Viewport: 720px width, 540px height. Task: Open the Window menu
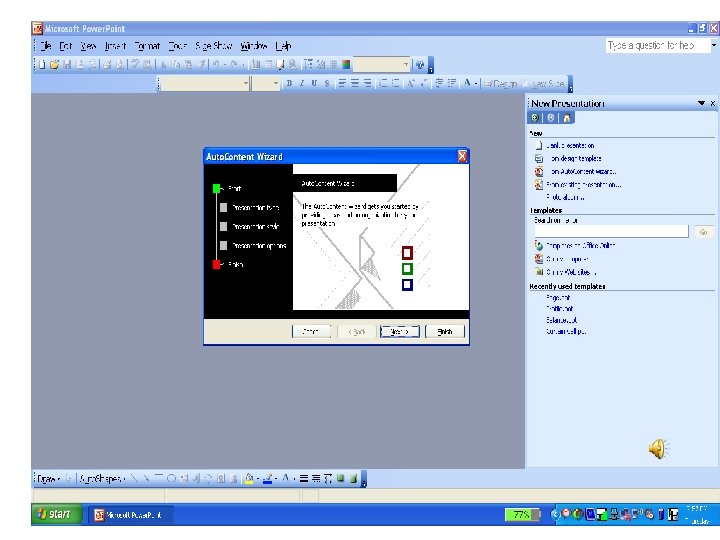[253, 45]
